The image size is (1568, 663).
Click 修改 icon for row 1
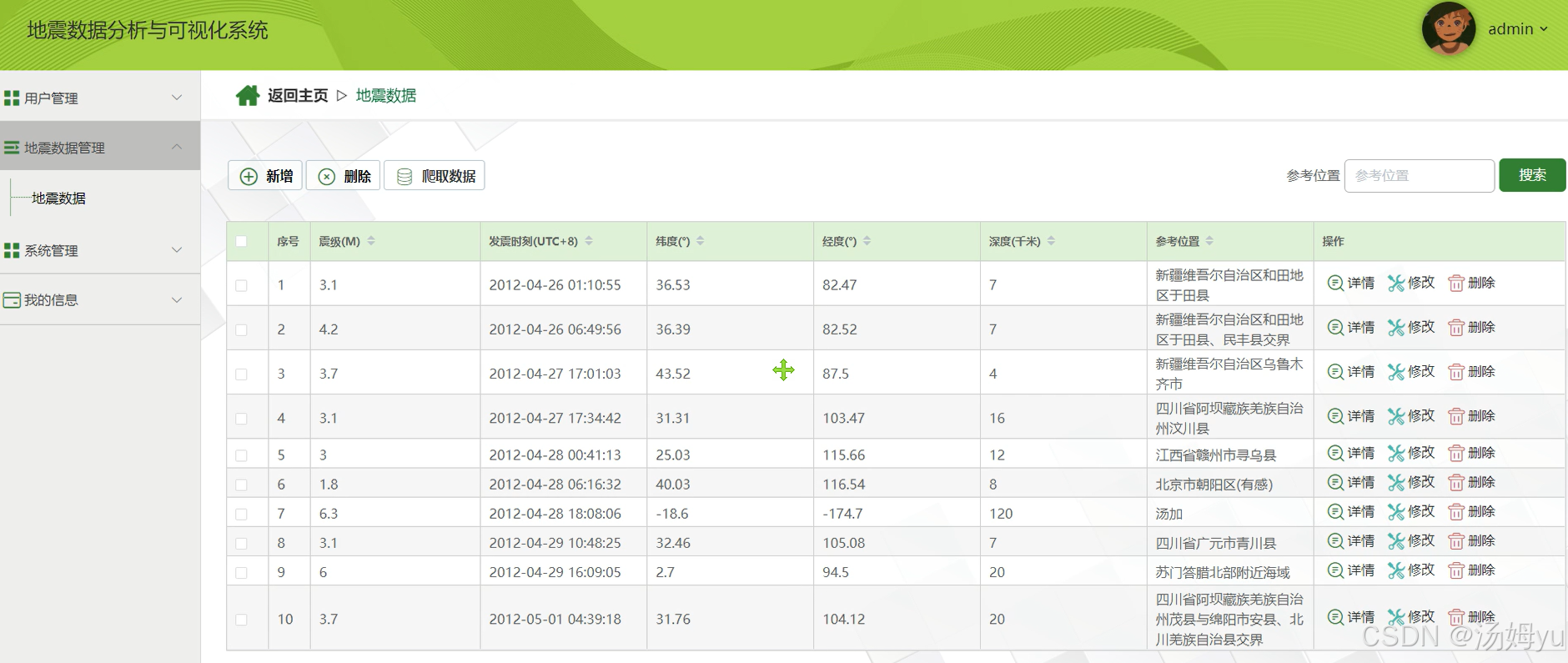coord(1396,284)
